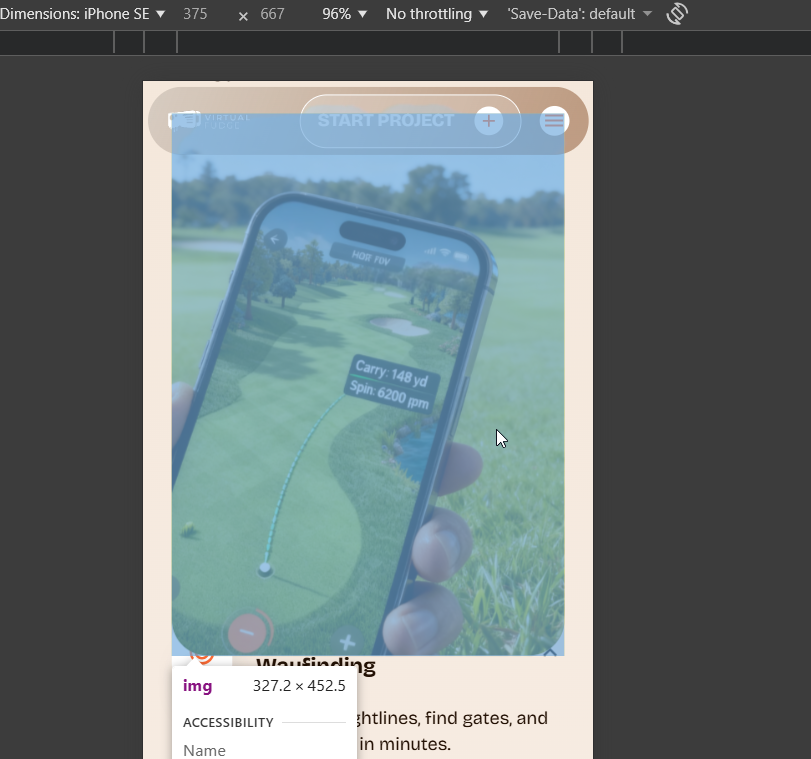
Task: Click the 327.2 × 452.5 size text
Action: 299,686
